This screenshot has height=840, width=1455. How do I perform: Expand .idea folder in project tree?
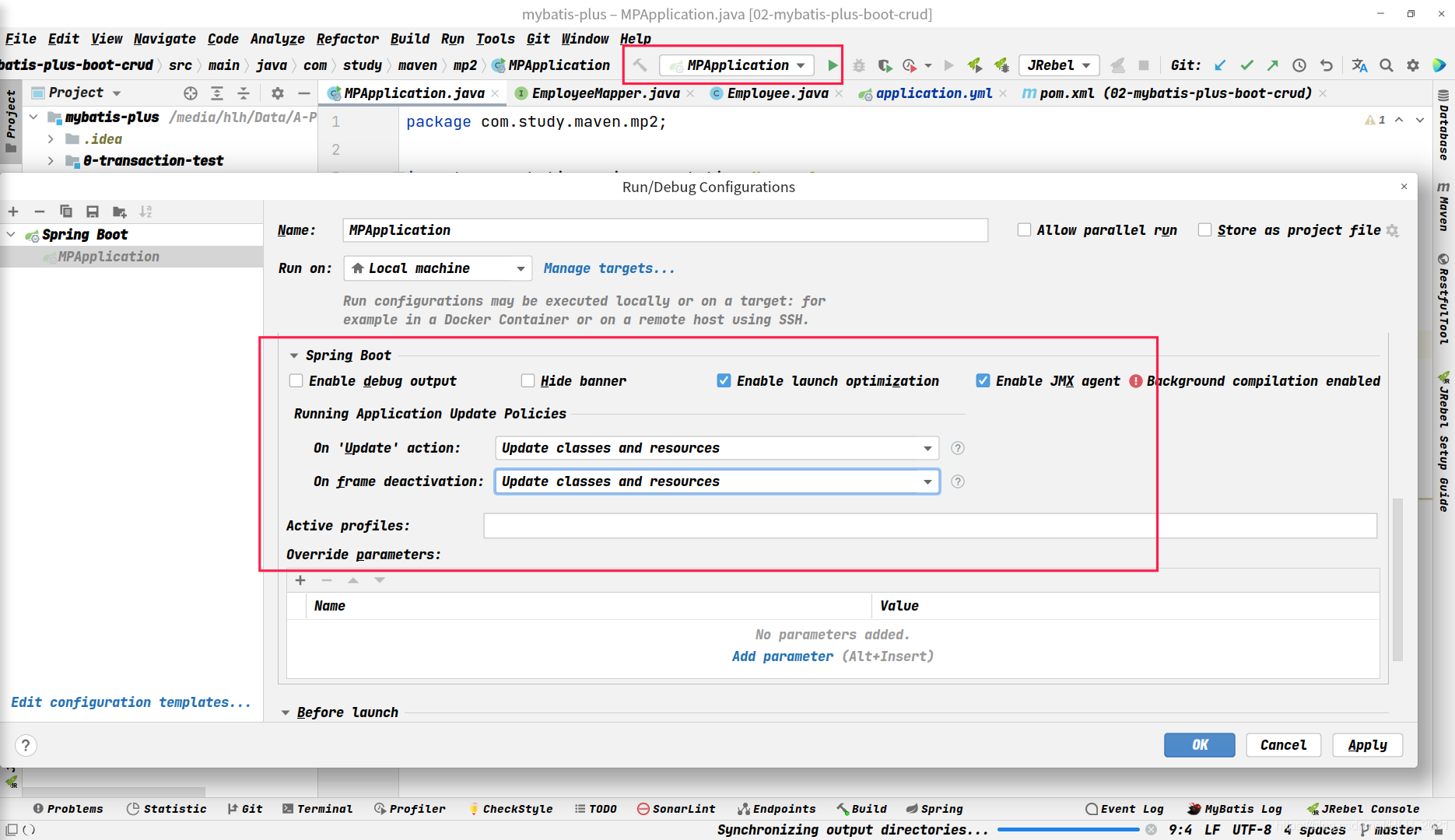51,139
